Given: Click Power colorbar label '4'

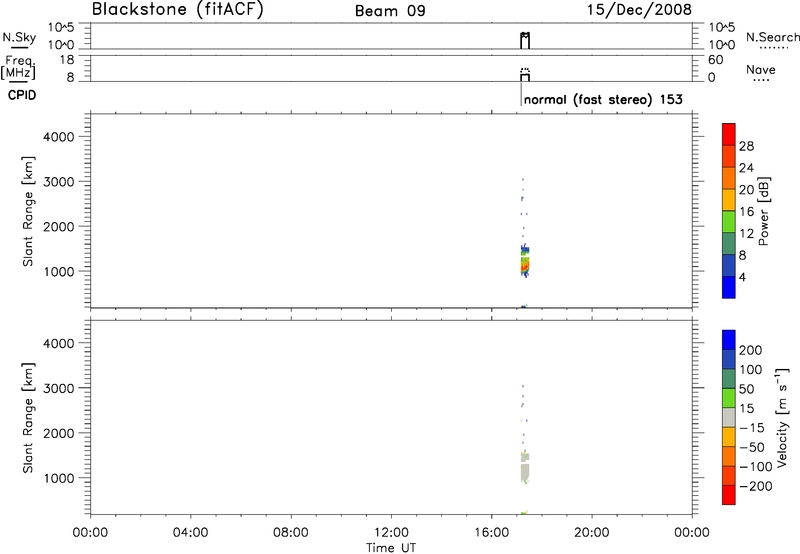Looking at the screenshot, I should [742, 278].
